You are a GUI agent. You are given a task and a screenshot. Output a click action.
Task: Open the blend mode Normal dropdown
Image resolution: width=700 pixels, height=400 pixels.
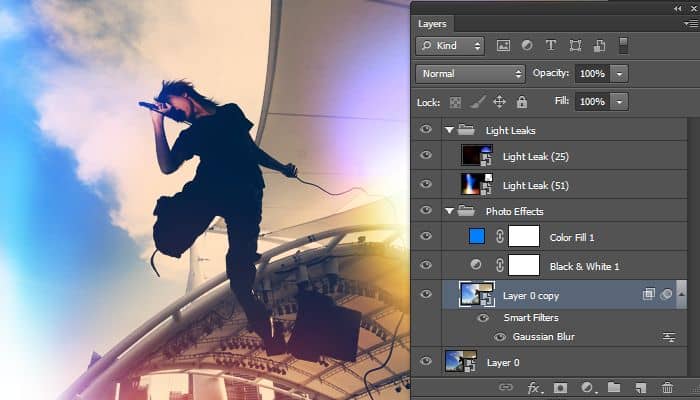coord(470,74)
